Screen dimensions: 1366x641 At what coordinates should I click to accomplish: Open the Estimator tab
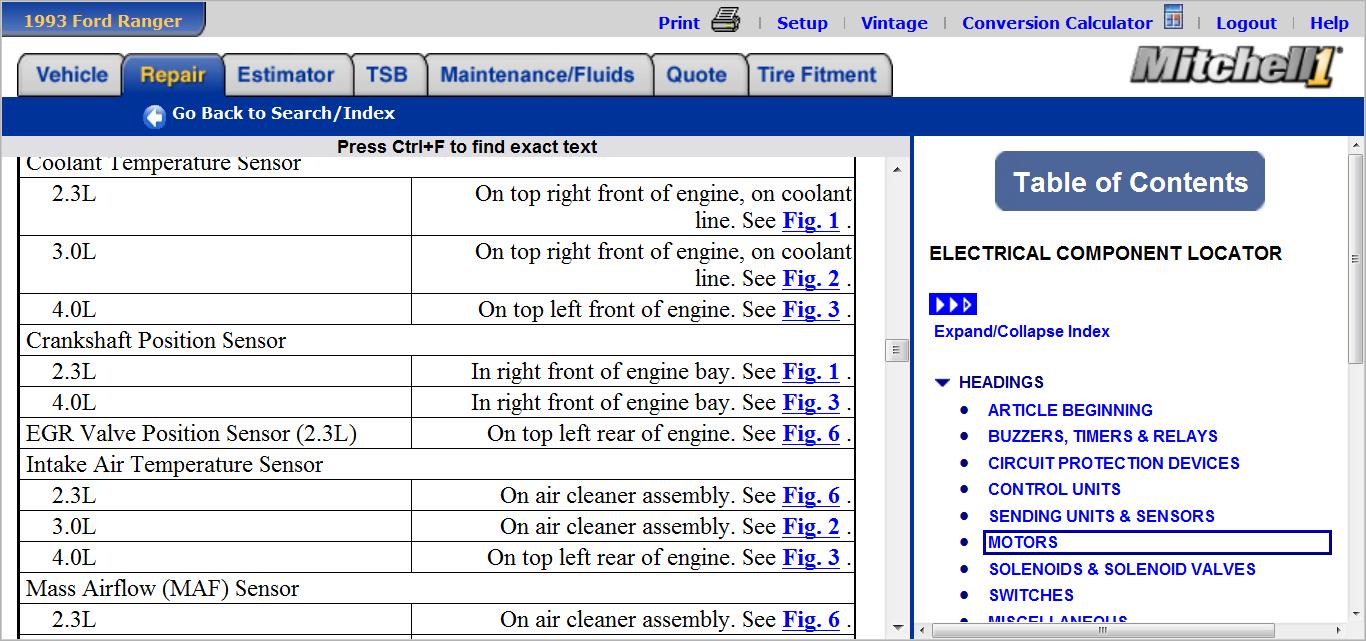pyautogui.click(x=286, y=75)
